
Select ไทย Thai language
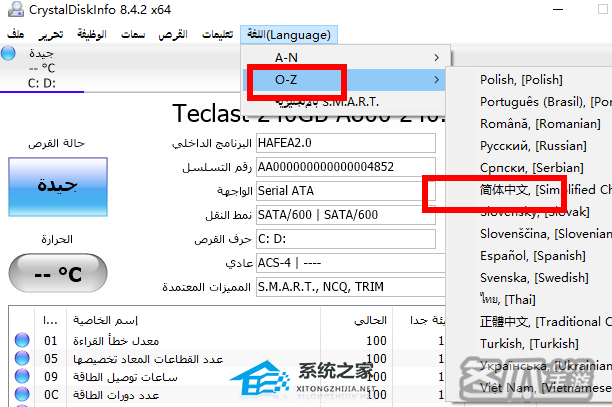coord(508,300)
